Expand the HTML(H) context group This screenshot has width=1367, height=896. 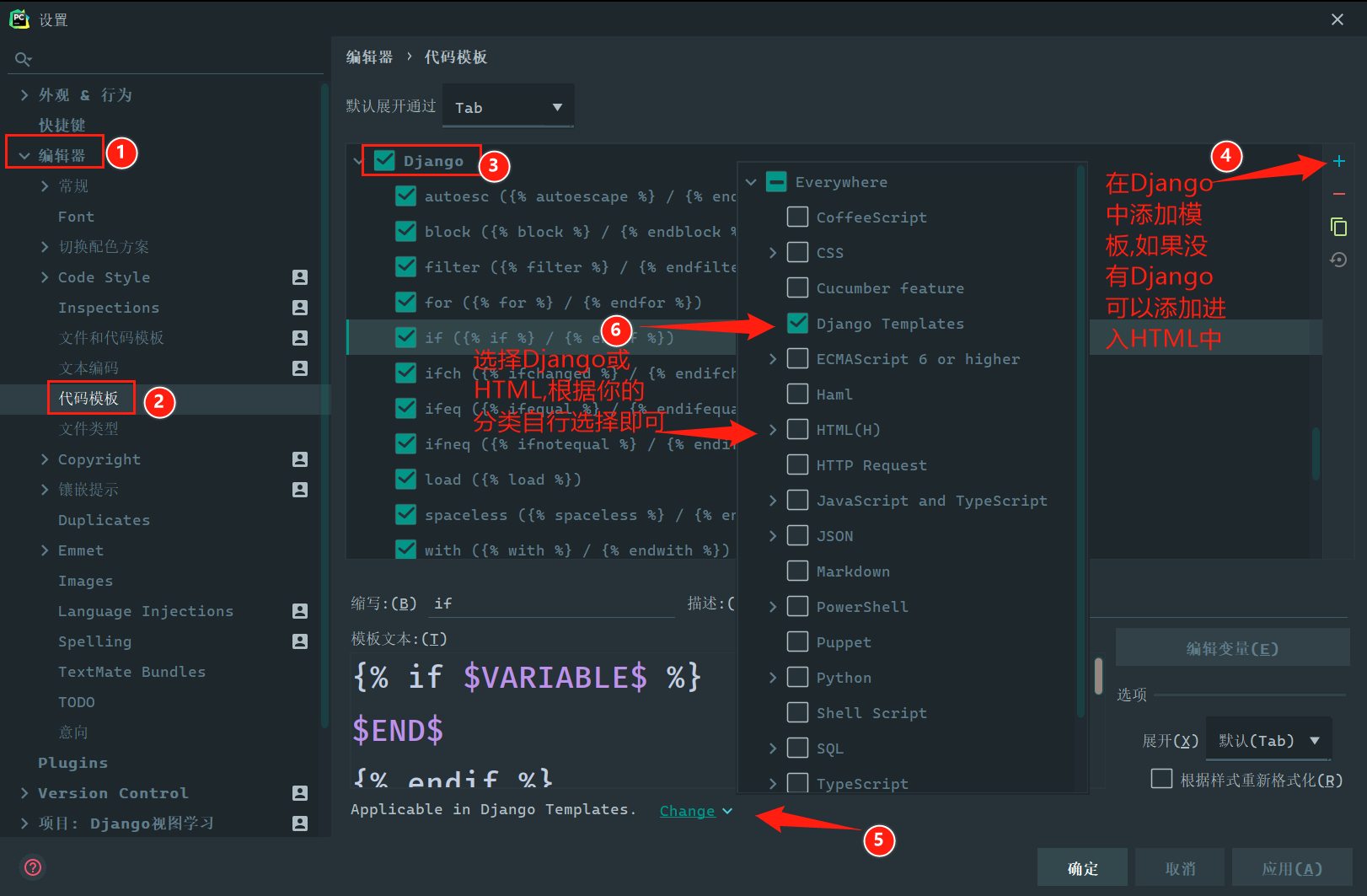pyautogui.click(x=773, y=430)
